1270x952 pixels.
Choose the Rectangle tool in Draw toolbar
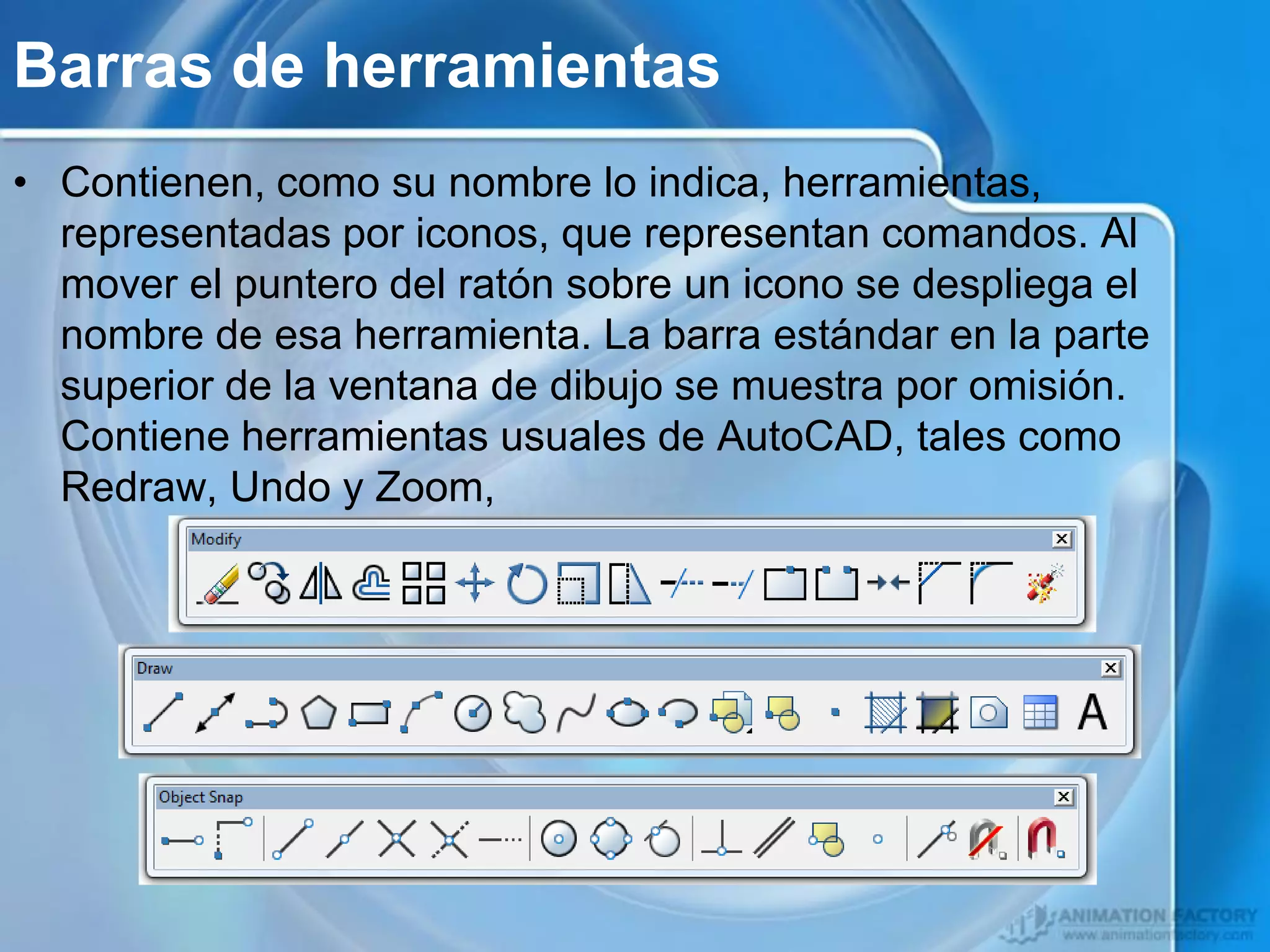click(370, 712)
